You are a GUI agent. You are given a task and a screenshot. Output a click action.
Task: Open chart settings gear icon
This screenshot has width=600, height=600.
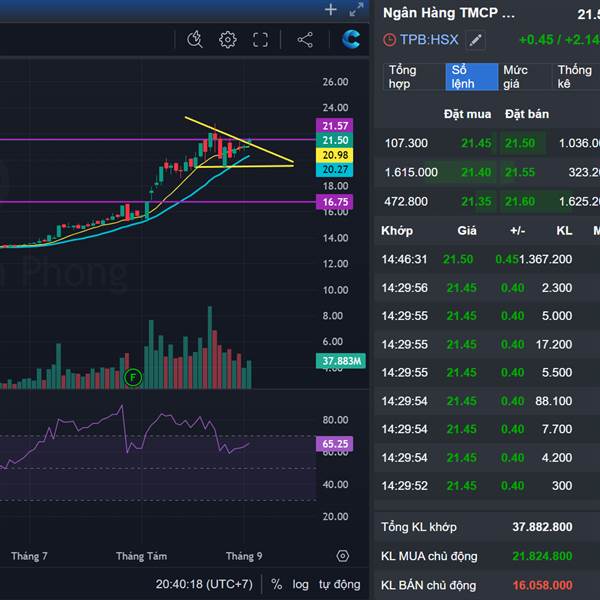point(228,39)
